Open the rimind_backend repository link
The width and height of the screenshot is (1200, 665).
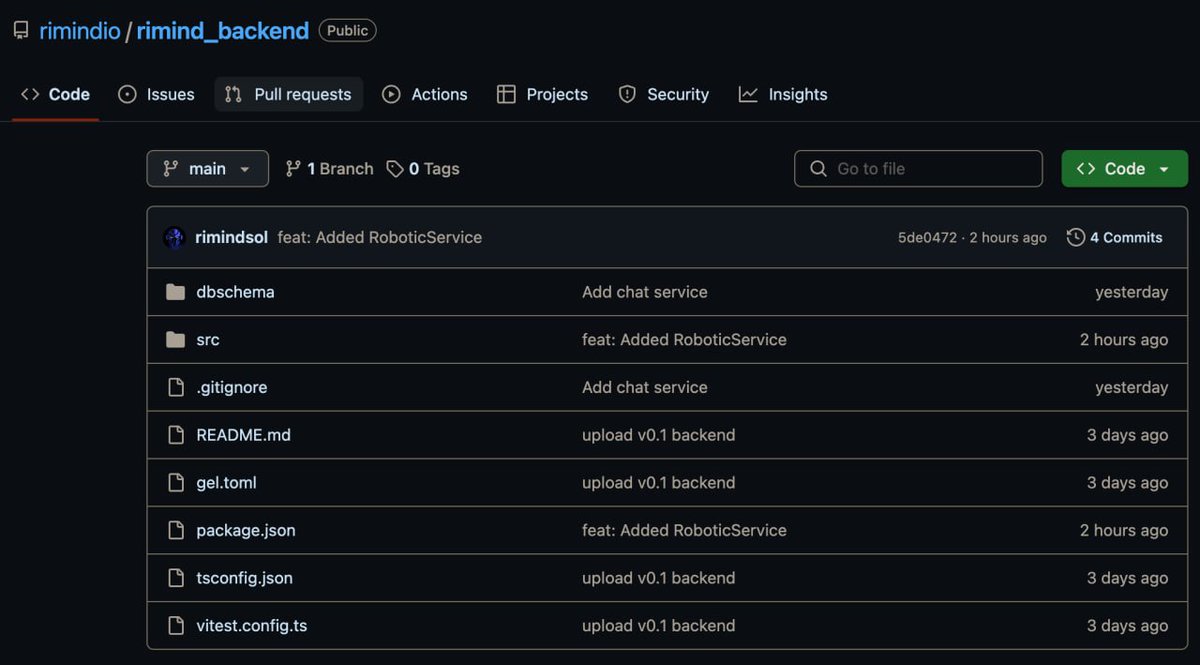click(x=223, y=31)
